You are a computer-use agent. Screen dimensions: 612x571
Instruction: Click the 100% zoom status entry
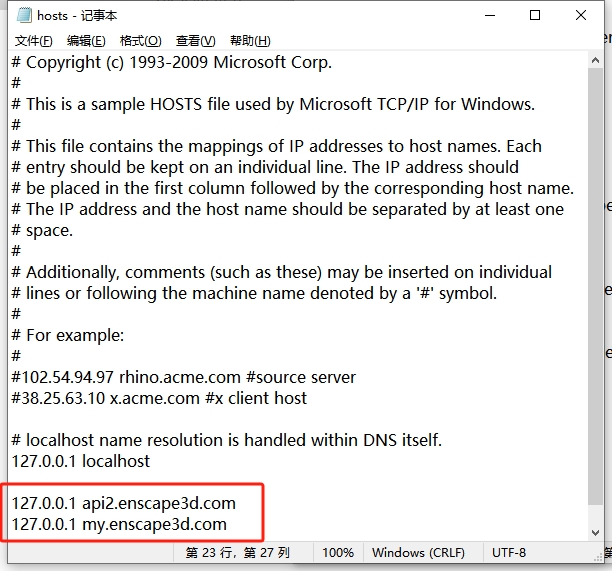coord(338,553)
